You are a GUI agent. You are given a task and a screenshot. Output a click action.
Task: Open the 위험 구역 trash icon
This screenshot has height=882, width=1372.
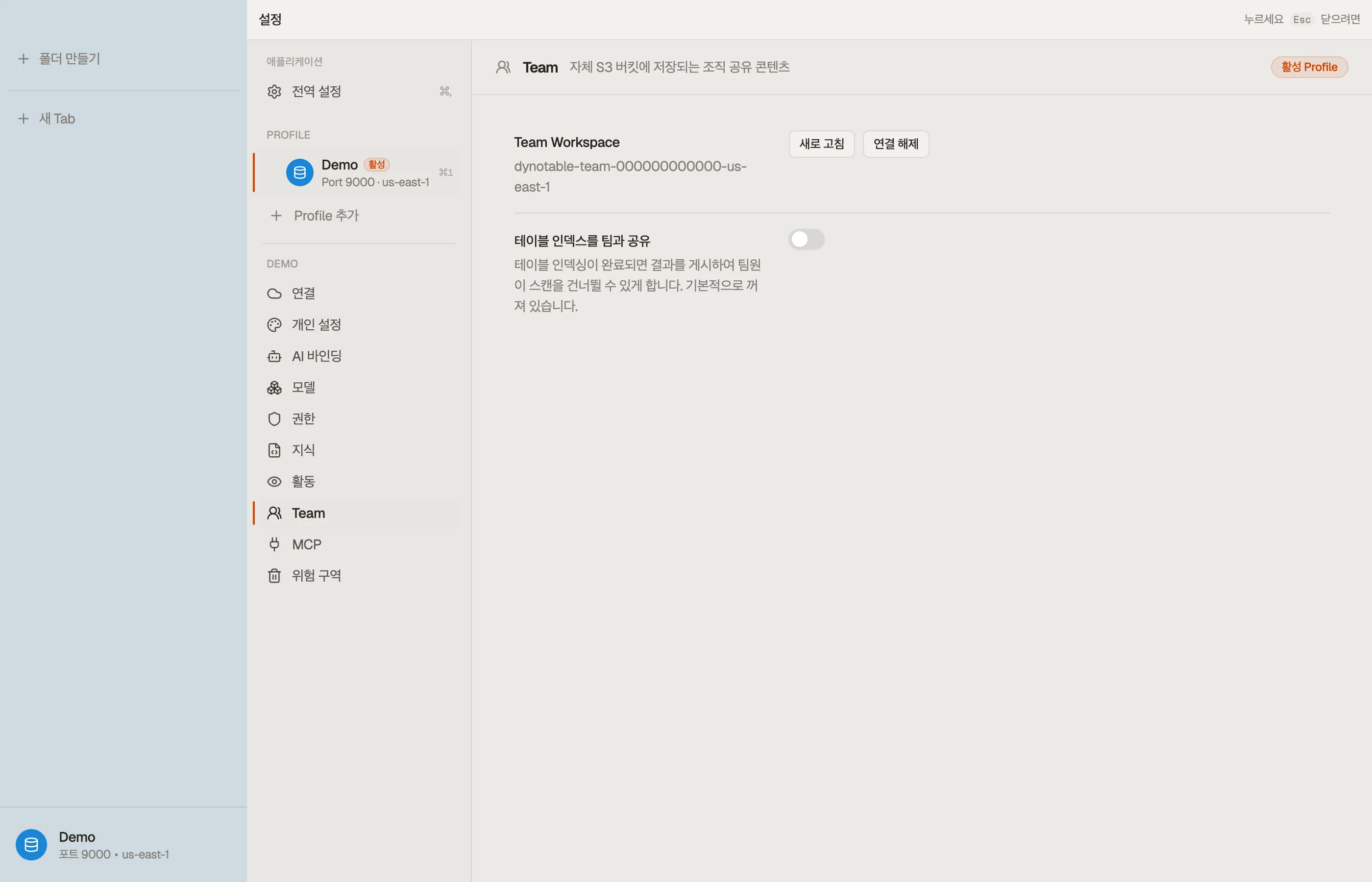(274, 576)
